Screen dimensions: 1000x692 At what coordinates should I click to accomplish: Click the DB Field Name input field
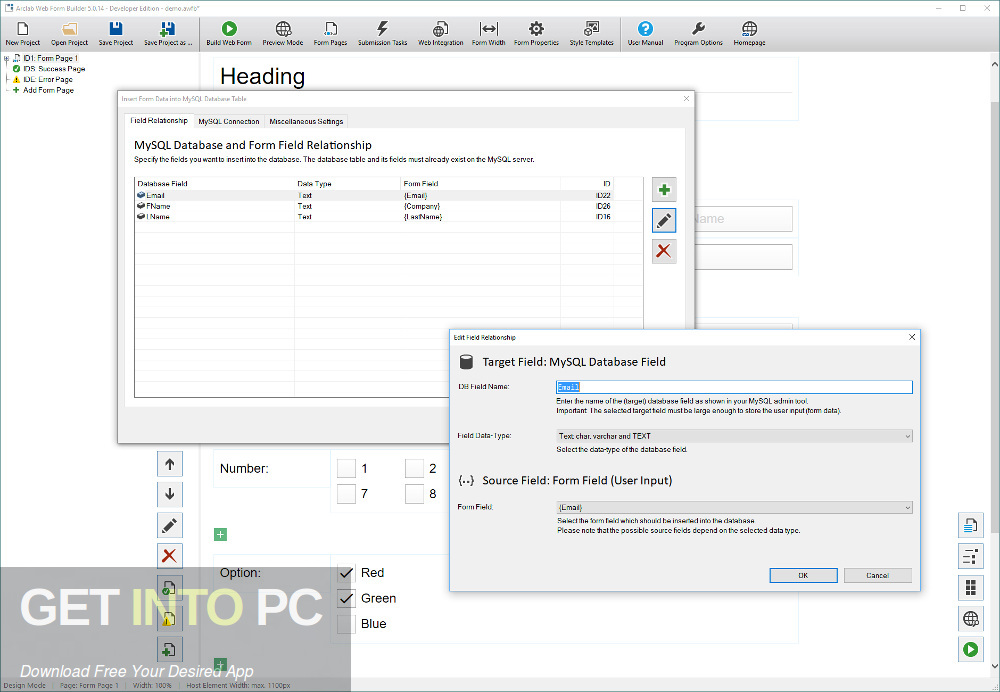(734, 387)
